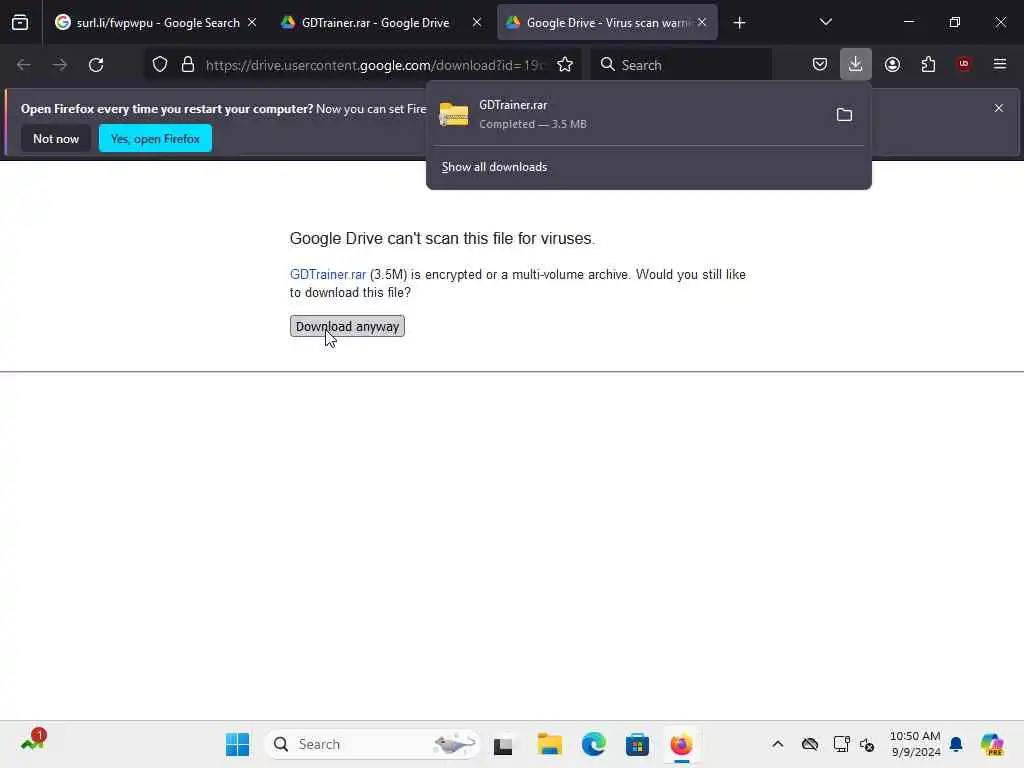View site security padlock info
Image resolution: width=1024 pixels, height=768 pixels.
188,65
